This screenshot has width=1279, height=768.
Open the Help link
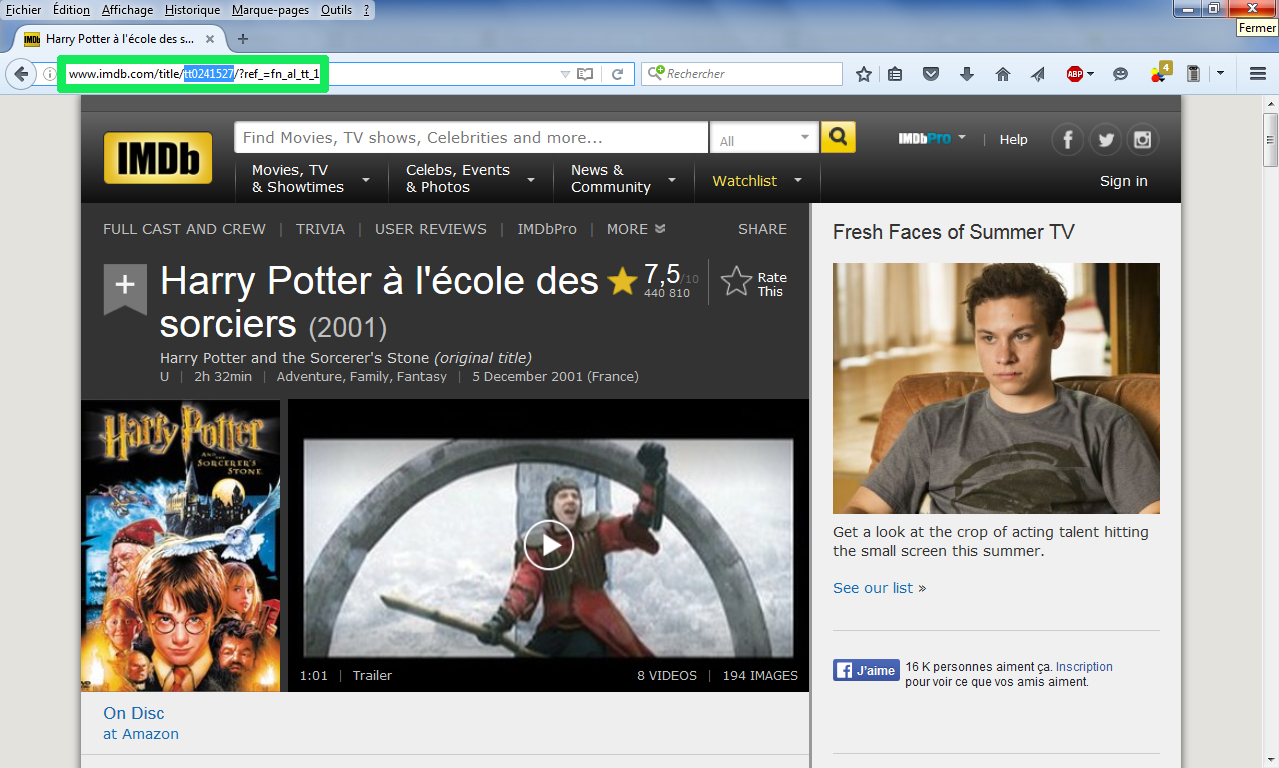pos(1013,139)
